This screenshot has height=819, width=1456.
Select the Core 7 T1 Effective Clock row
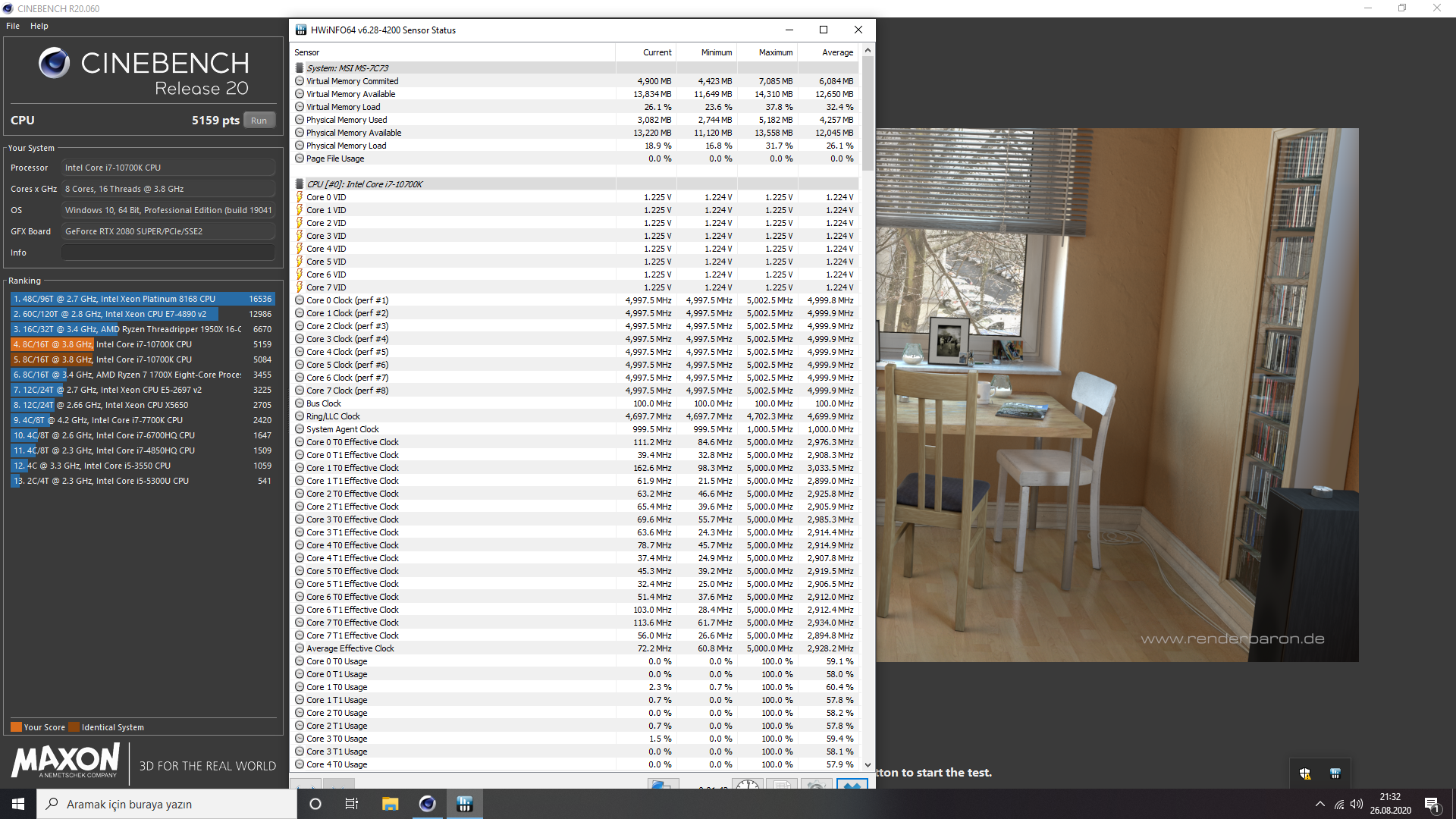(576, 635)
